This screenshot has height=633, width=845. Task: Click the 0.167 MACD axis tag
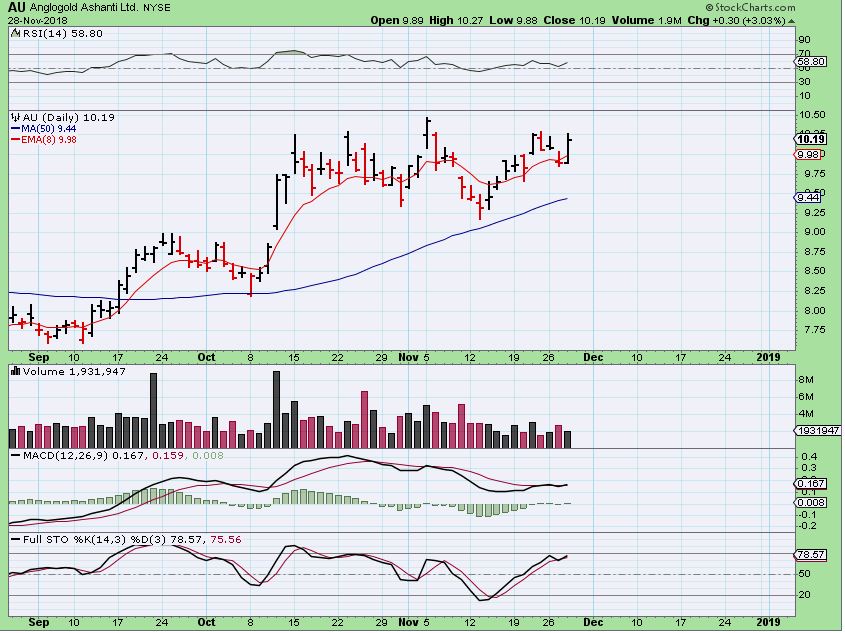pos(811,483)
